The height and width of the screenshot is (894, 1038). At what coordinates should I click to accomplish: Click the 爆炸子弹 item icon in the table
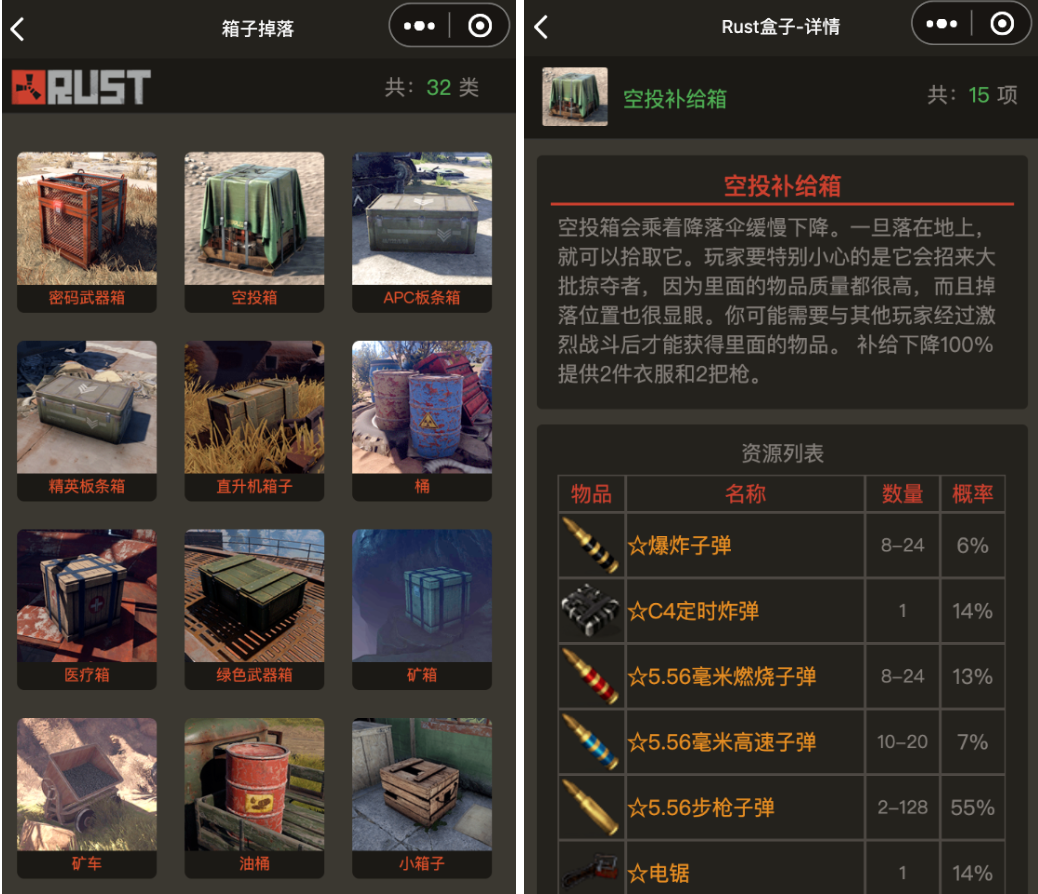pos(590,545)
